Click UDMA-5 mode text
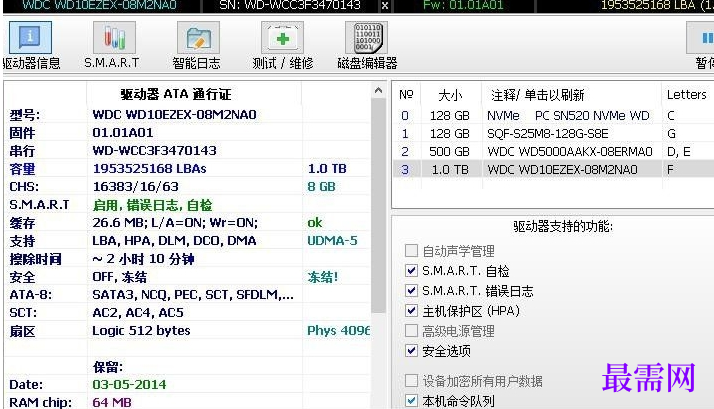Screen dimensions: 714x409 pos(332,240)
